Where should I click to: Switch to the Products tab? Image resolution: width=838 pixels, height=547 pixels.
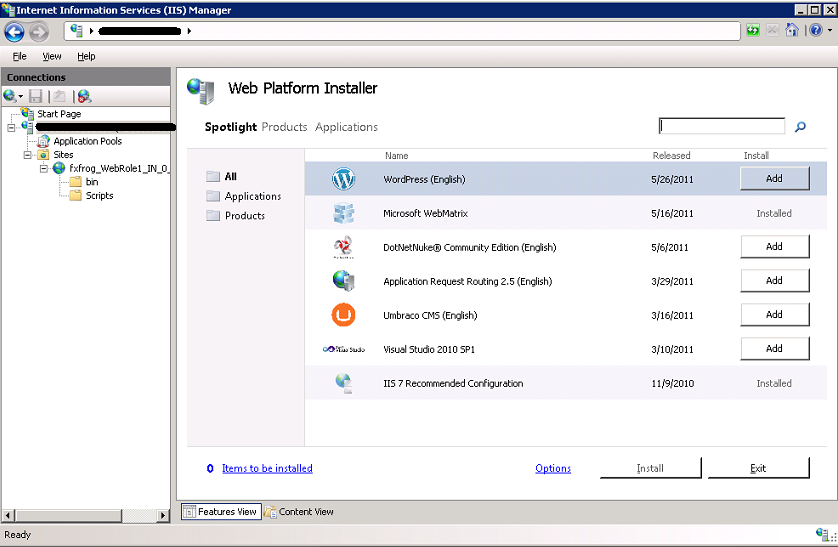click(284, 127)
